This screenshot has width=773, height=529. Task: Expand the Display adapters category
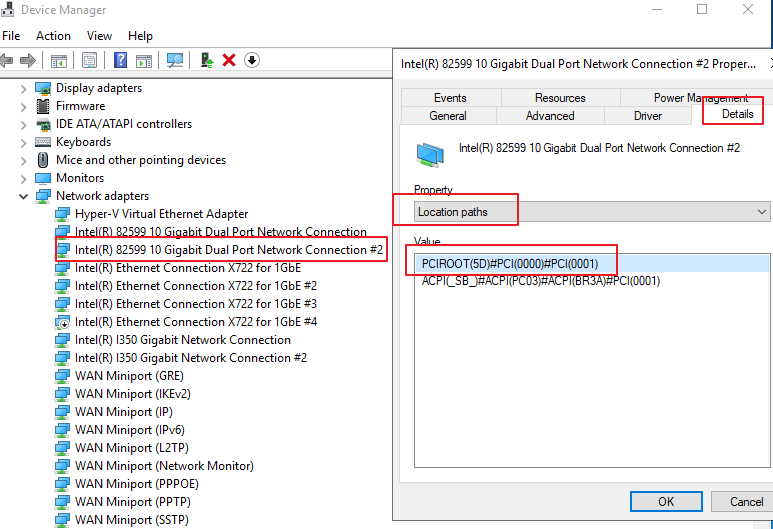click(24, 88)
